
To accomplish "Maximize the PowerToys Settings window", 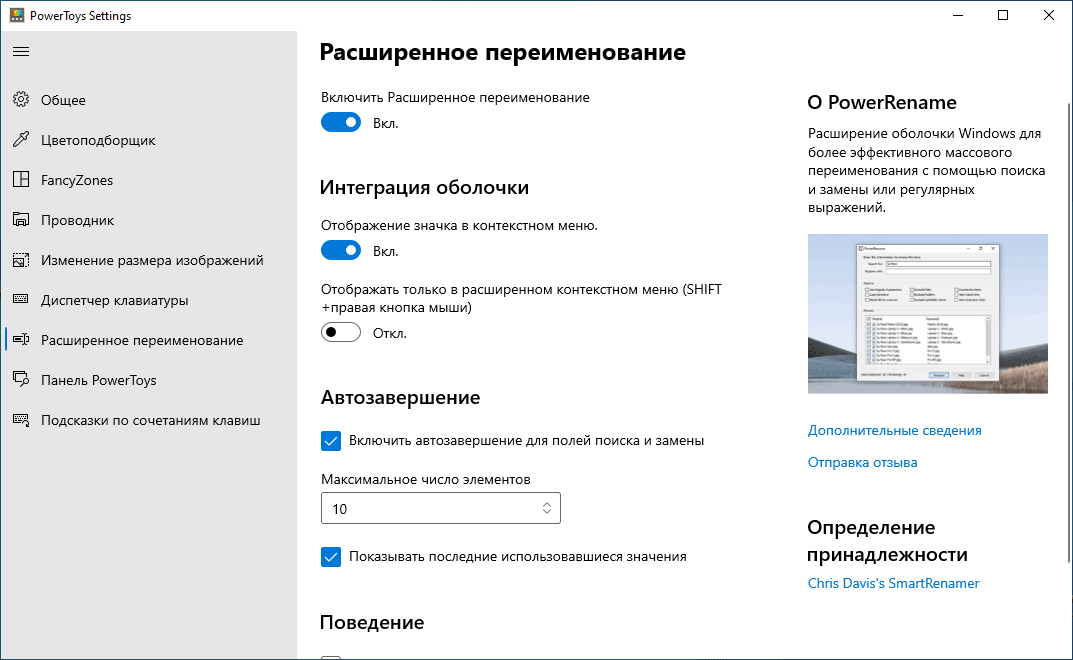I will [1003, 15].
